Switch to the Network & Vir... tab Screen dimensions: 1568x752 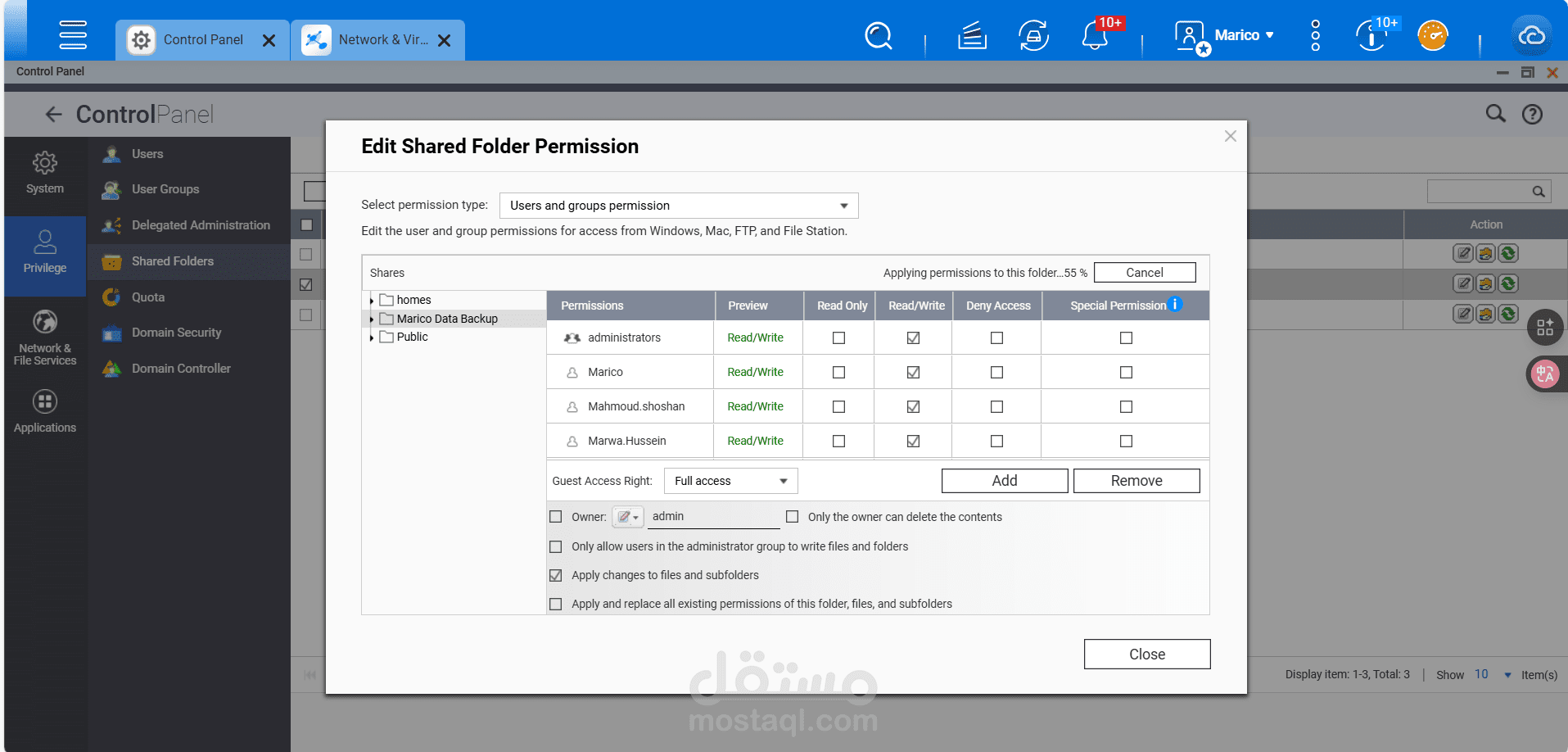click(377, 39)
